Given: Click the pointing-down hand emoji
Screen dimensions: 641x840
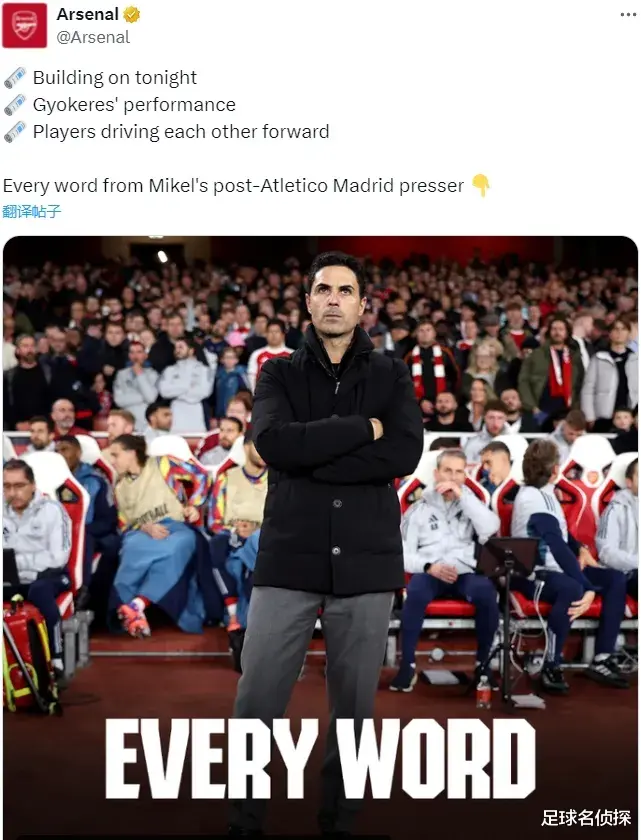Looking at the screenshot, I should coord(481,185).
